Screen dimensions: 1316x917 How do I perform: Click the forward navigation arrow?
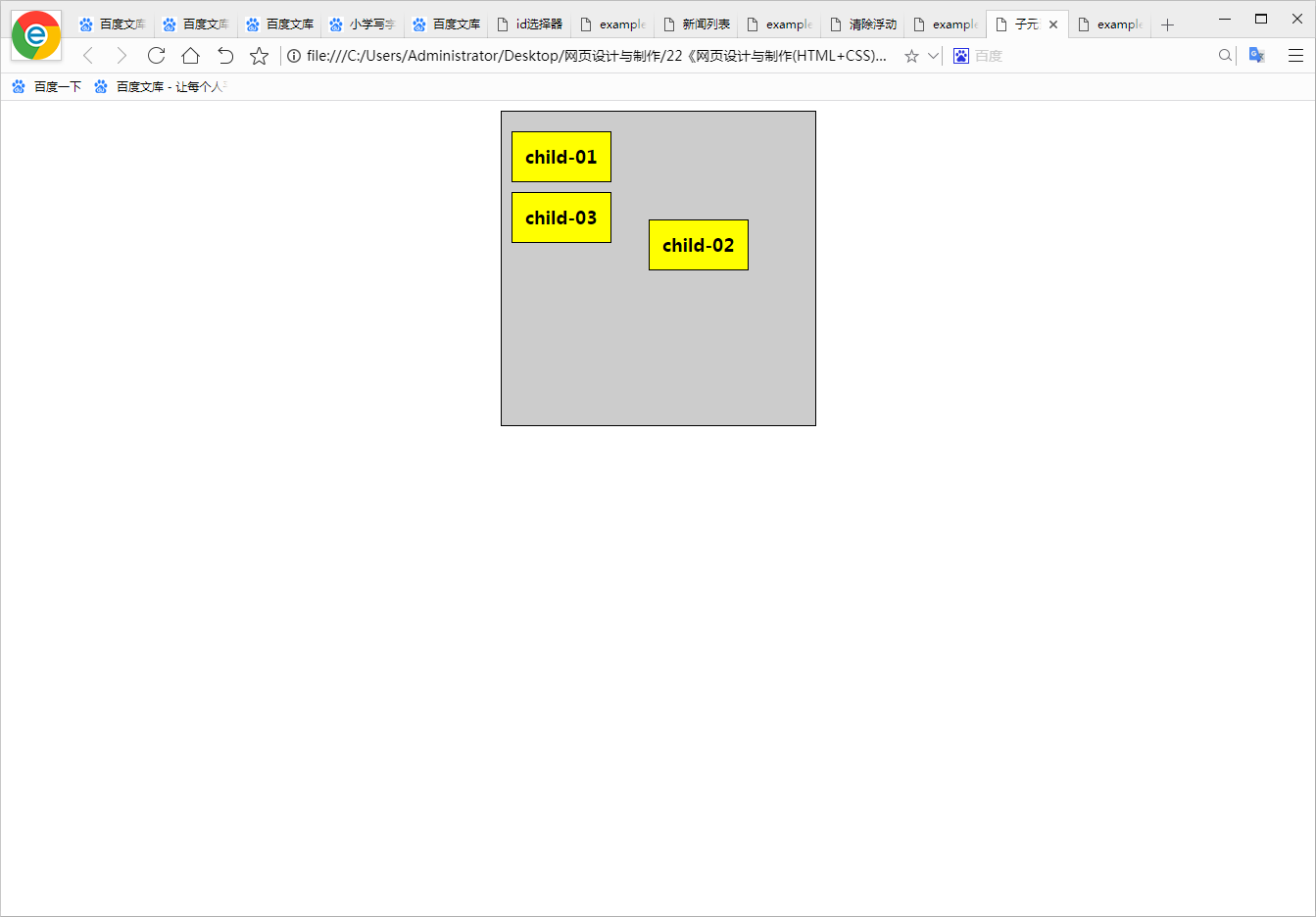point(122,56)
